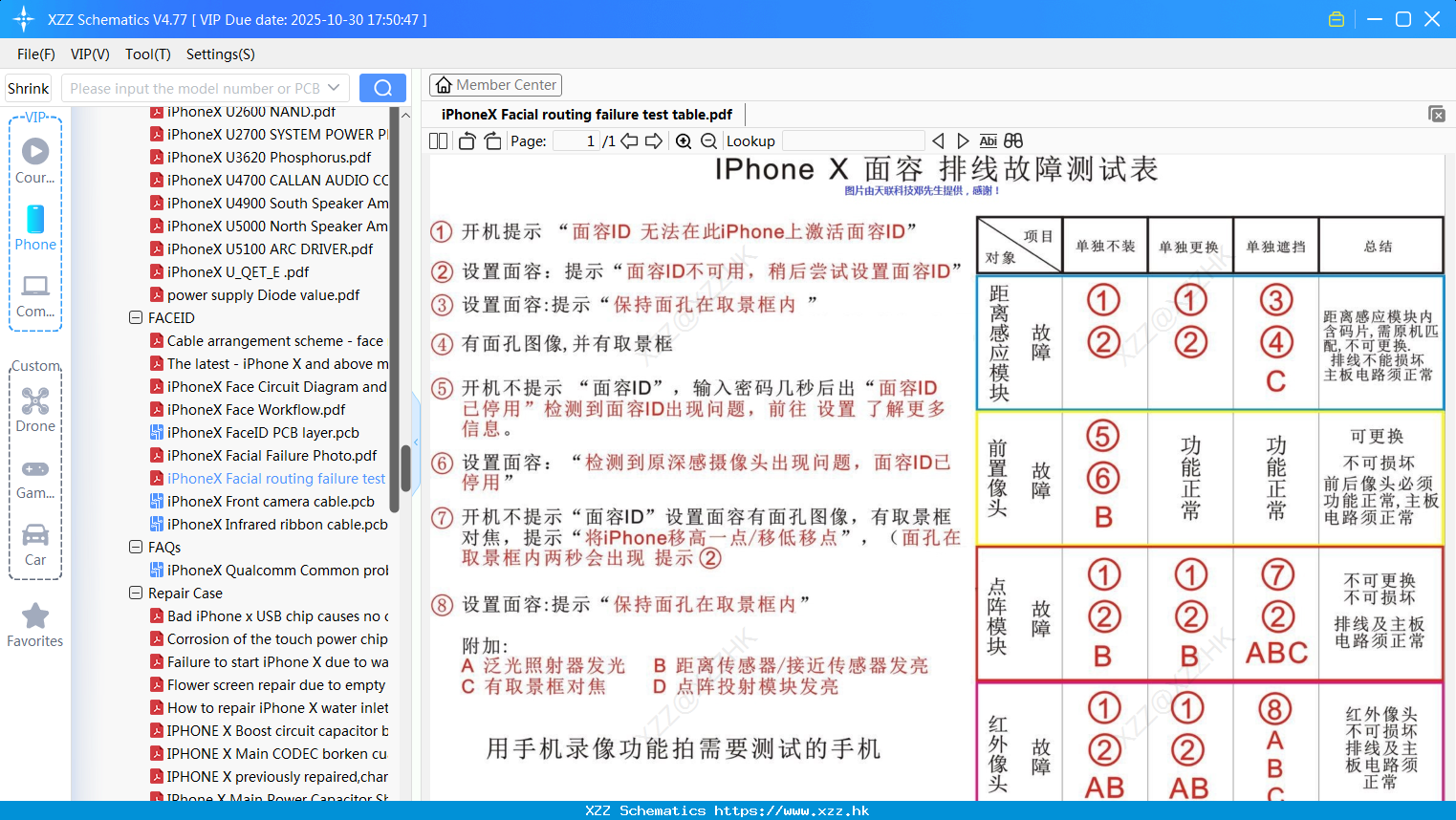This screenshot has width=1456, height=820.
Task: Click the yellow briefcase icon in title bar
Action: tap(1336, 19)
